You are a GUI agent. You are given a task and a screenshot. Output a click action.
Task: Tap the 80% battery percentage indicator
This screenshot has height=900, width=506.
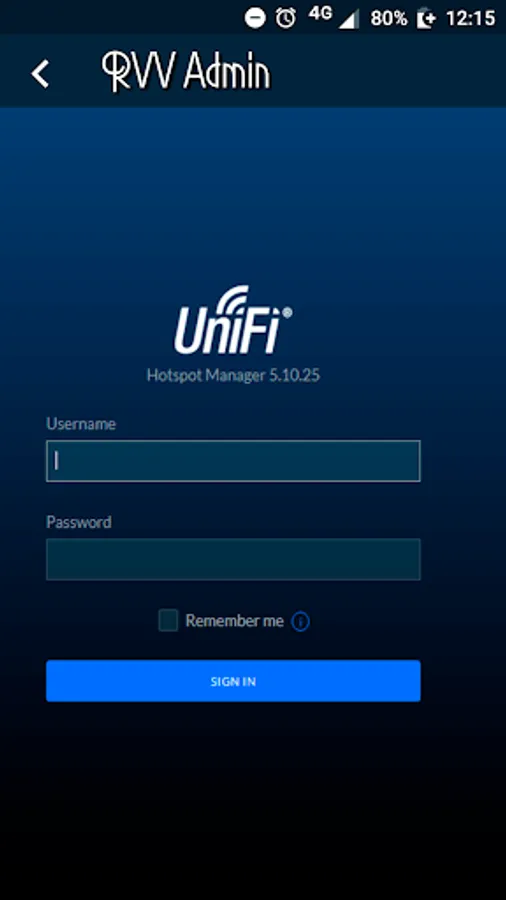[388, 19]
